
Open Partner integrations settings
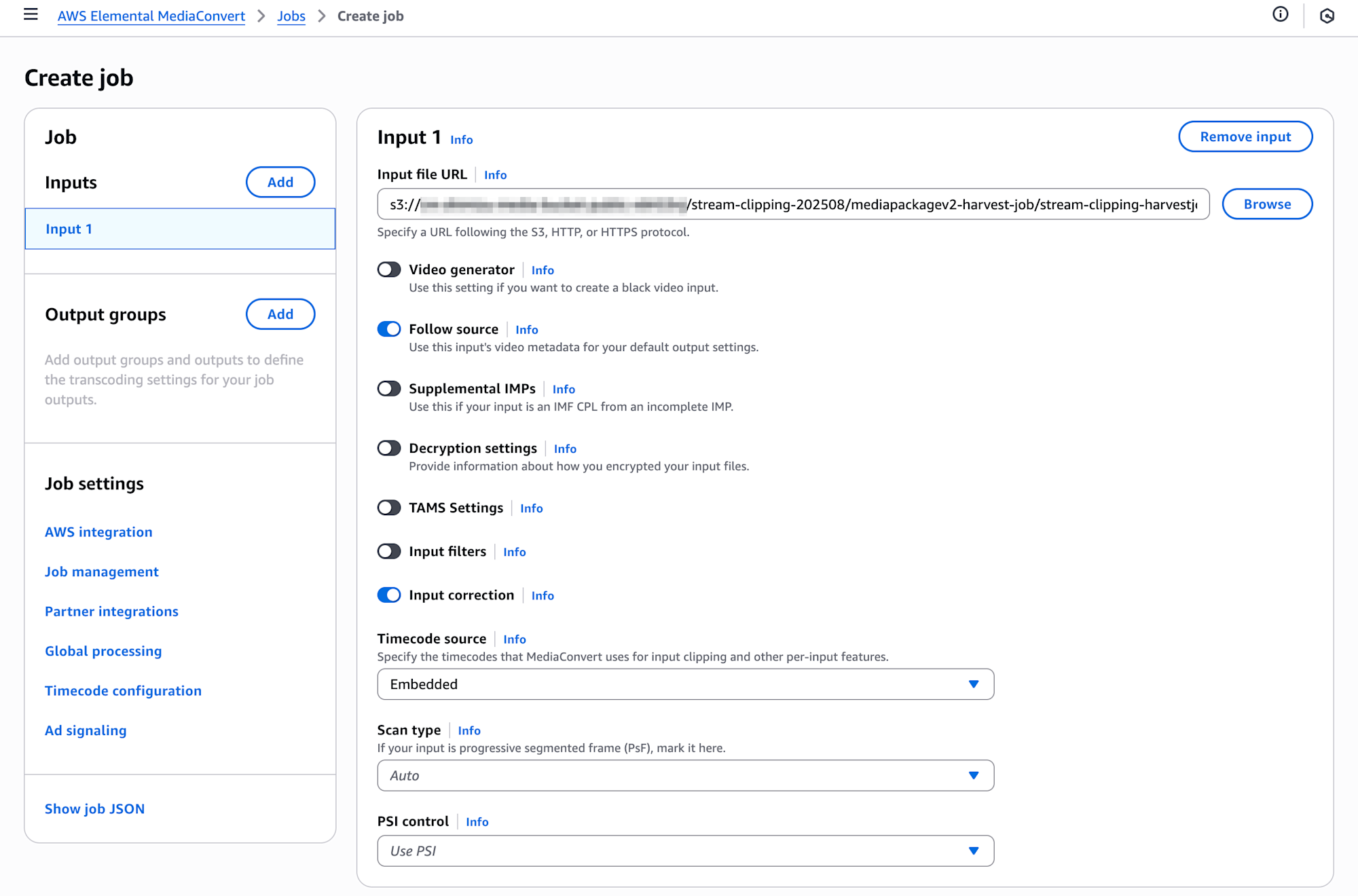111,612
